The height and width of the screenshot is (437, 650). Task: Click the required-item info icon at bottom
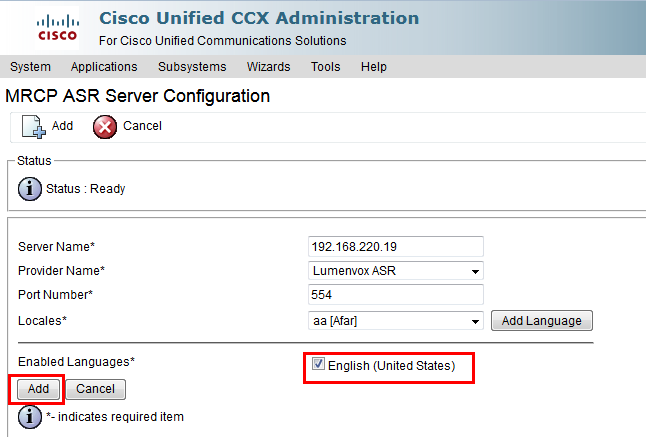coord(29,417)
